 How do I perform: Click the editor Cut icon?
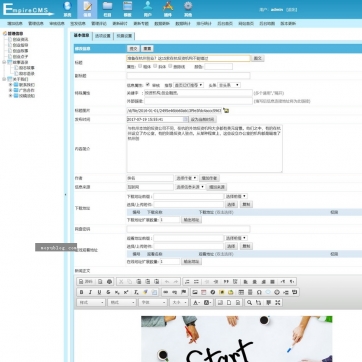coord(121,282)
